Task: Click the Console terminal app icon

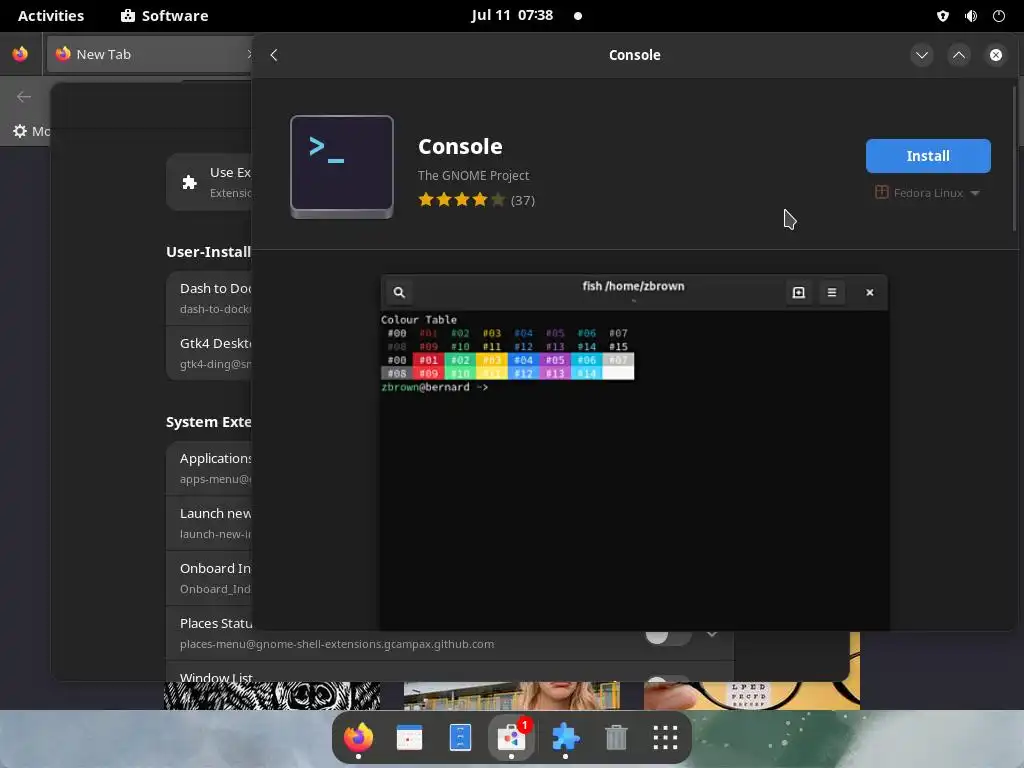Action: pyautogui.click(x=342, y=167)
